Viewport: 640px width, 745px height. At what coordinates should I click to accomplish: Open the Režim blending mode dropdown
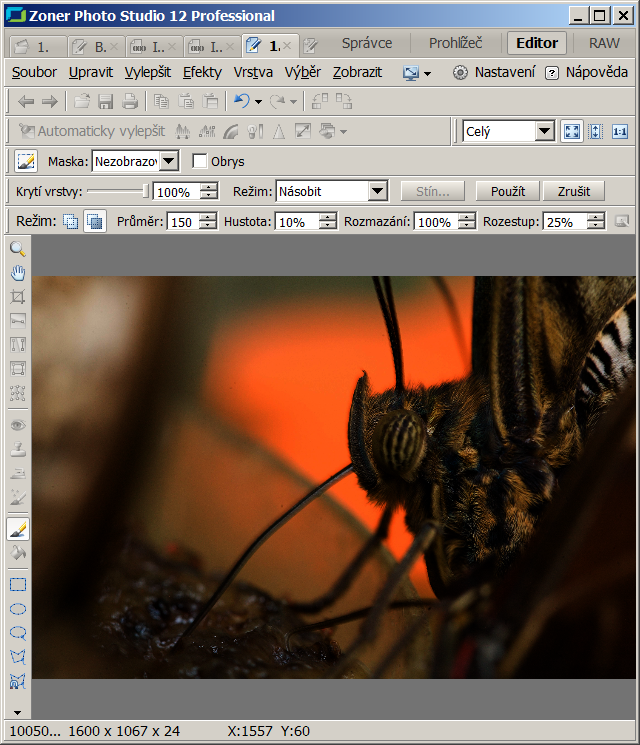(x=377, y=191)
